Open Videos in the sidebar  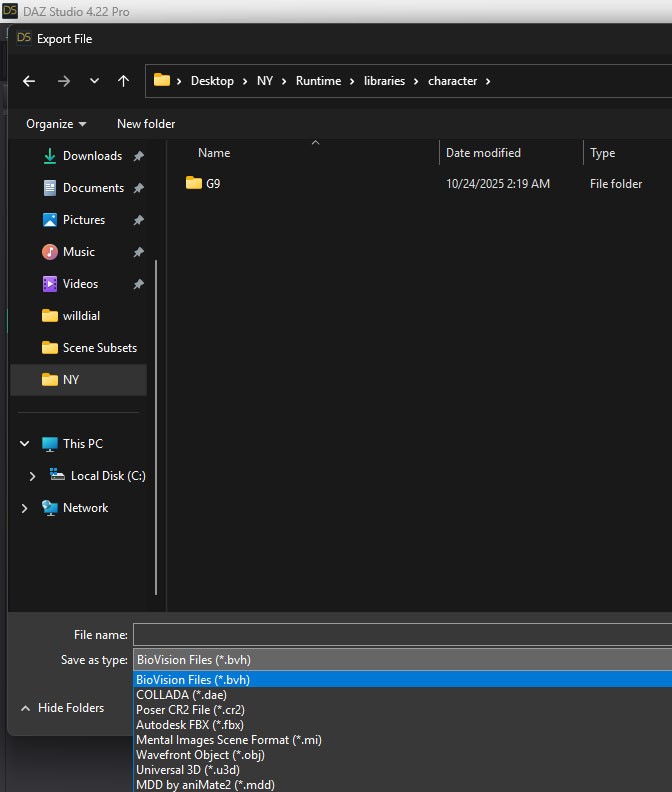pos(80,284)
